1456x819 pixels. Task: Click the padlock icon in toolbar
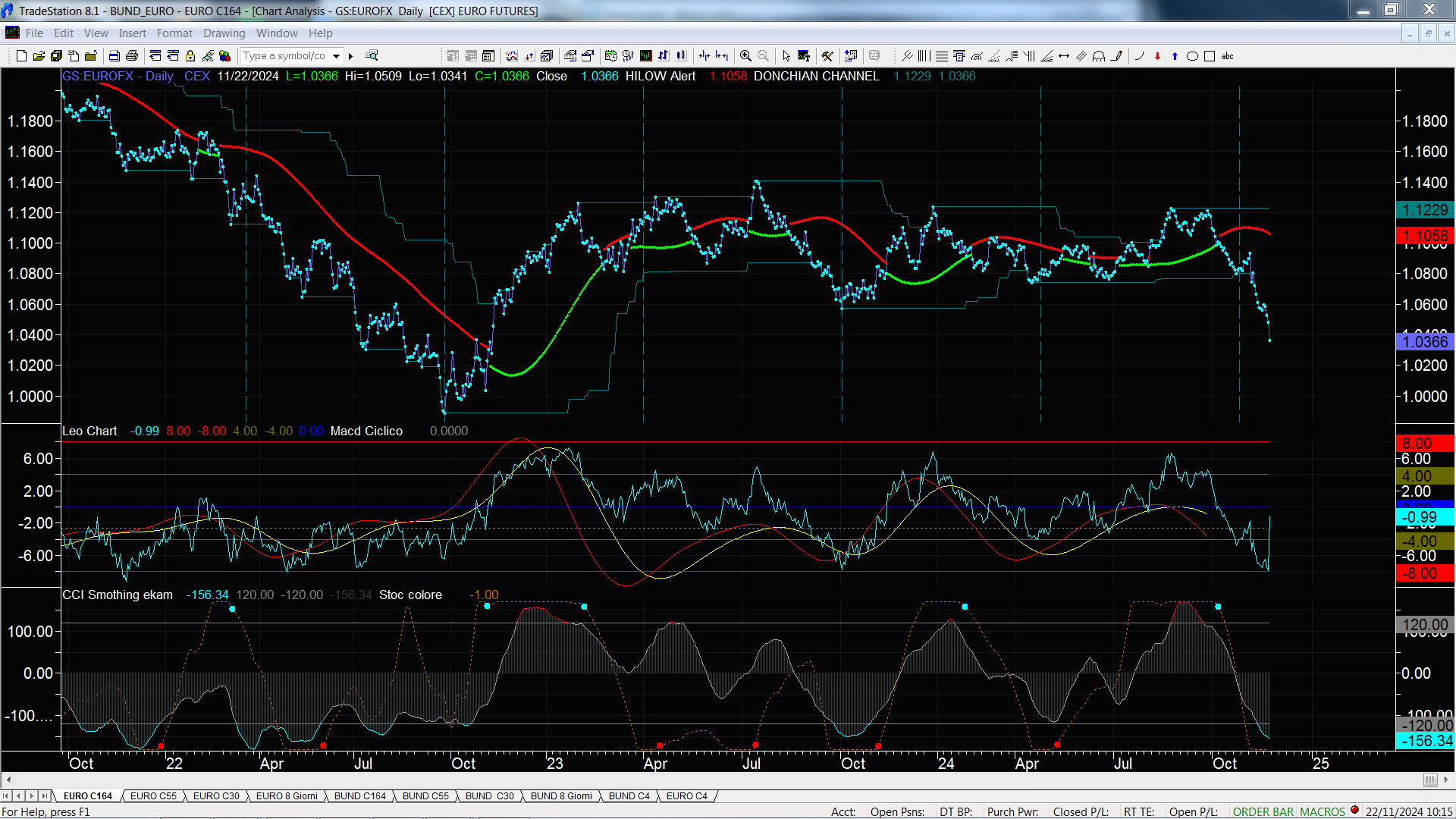[x=190, y=56]
